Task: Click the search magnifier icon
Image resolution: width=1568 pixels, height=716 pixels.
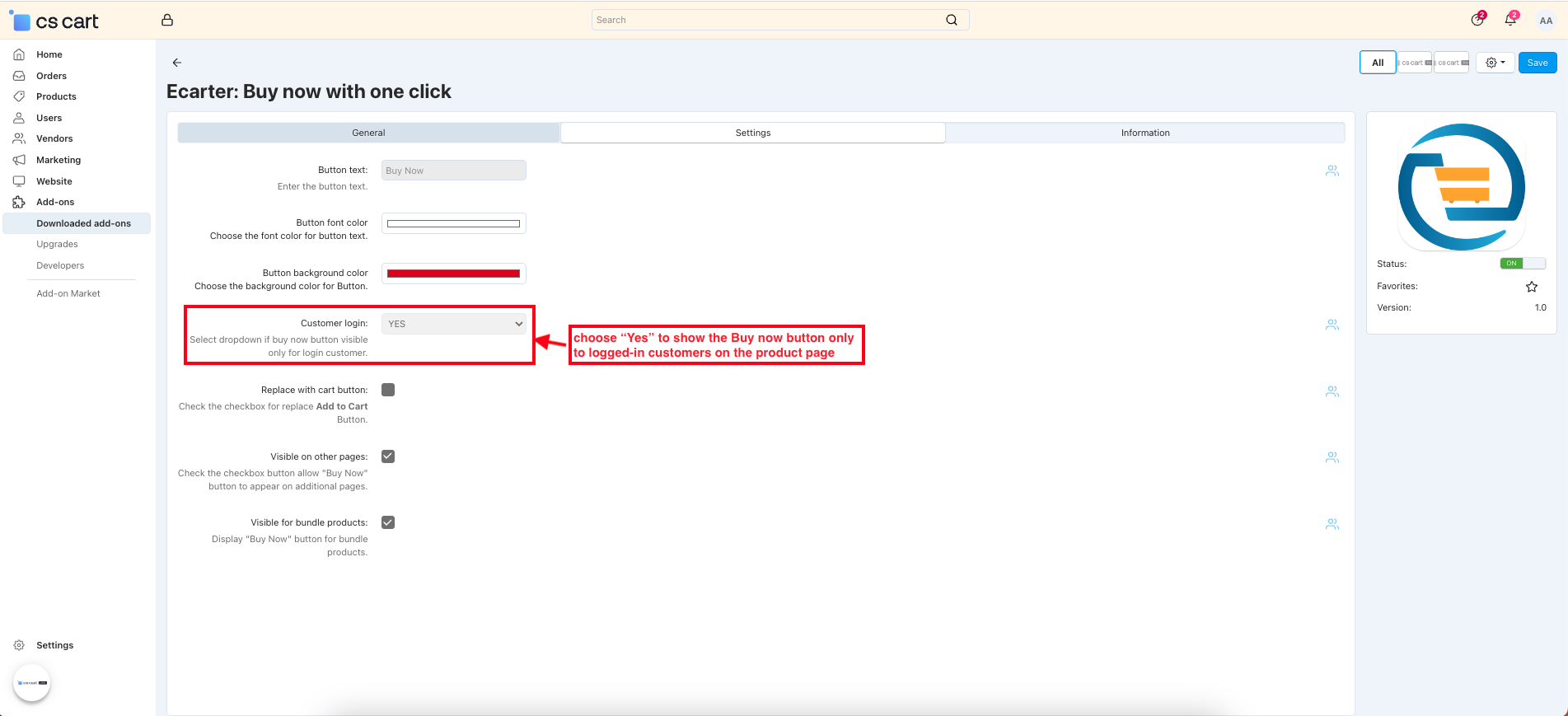Action: click(952, 20)
